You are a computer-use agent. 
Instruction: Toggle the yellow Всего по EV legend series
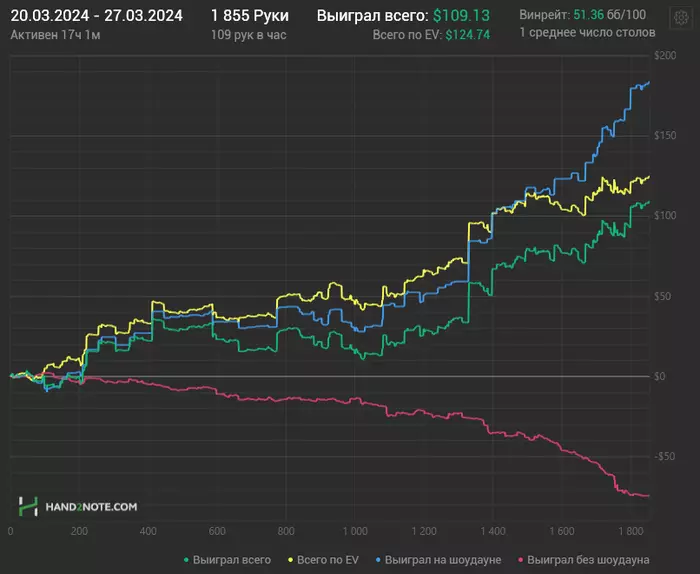[324, 560]
